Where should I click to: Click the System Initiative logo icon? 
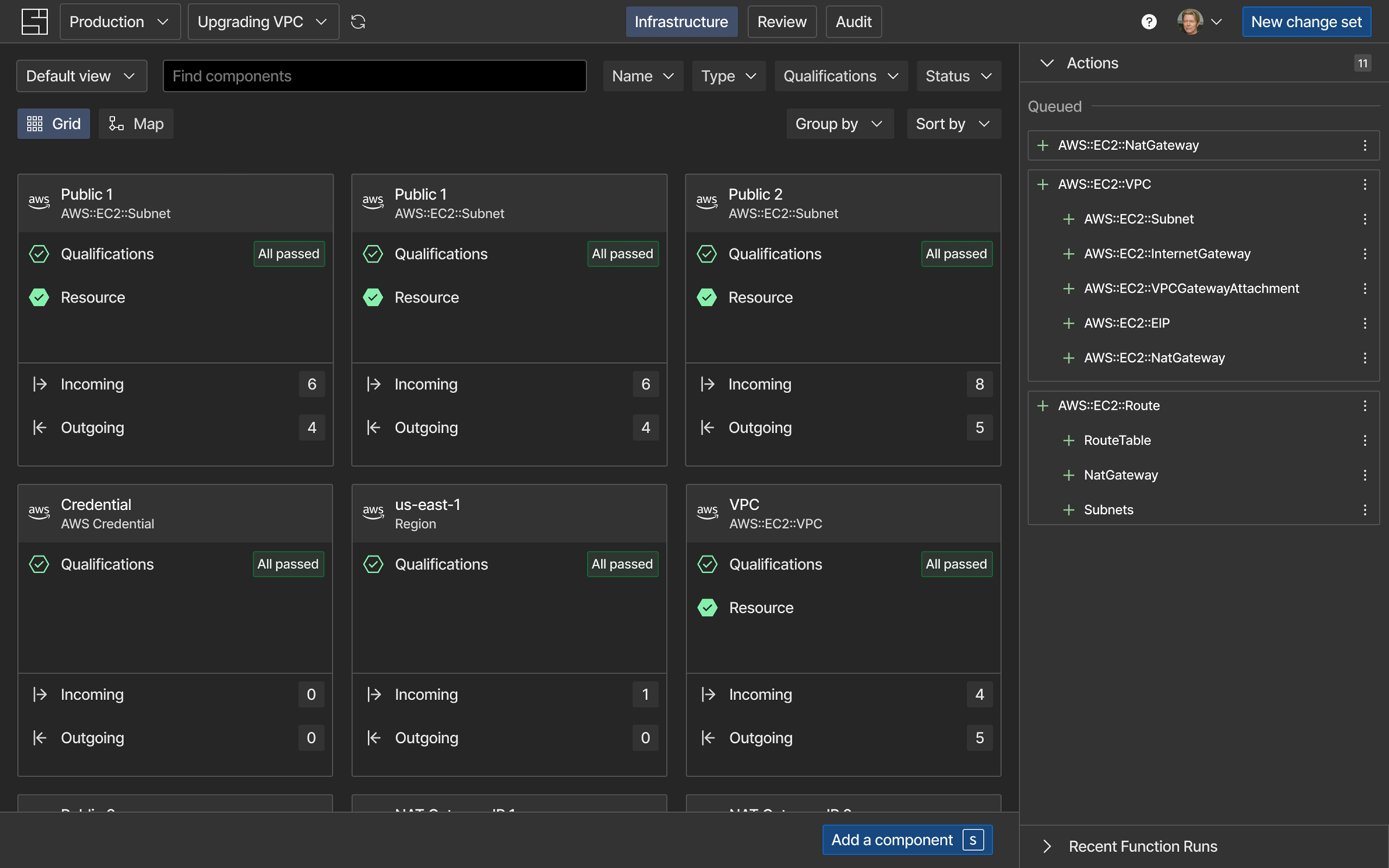34,22
